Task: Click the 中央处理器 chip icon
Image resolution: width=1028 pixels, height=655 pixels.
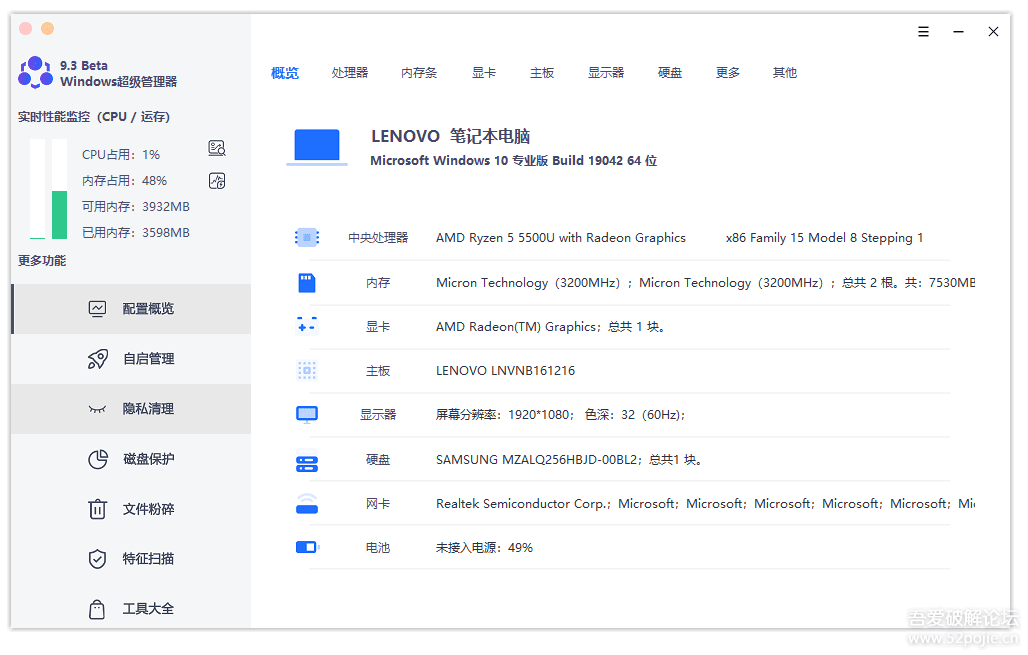Action: (x=307, y=237)
